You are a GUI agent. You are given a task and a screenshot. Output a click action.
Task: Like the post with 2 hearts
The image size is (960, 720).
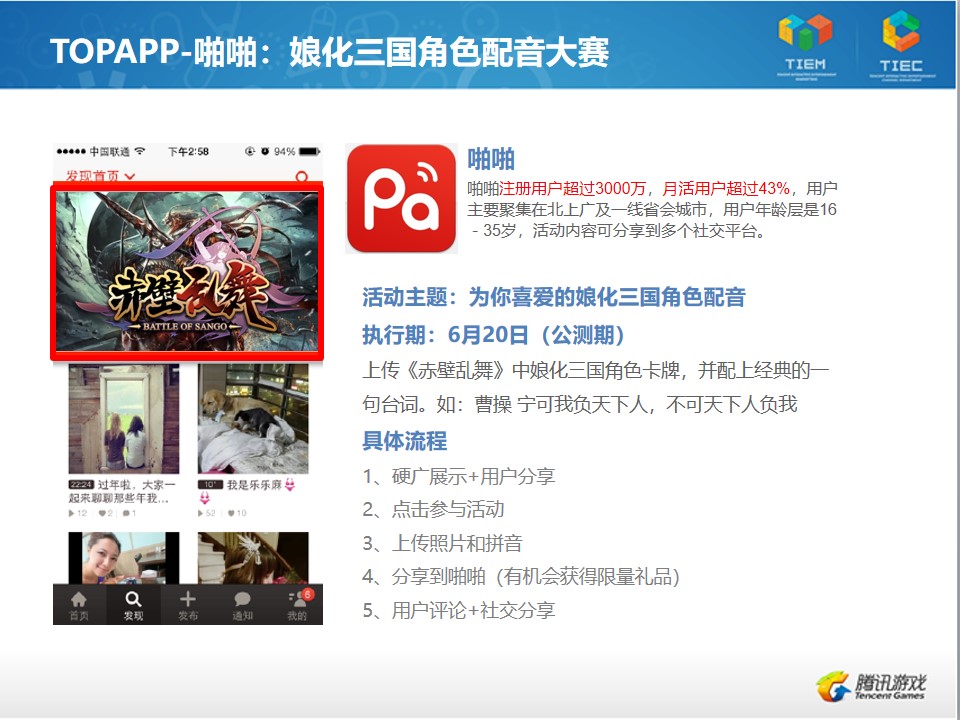(x=105, y=513)
